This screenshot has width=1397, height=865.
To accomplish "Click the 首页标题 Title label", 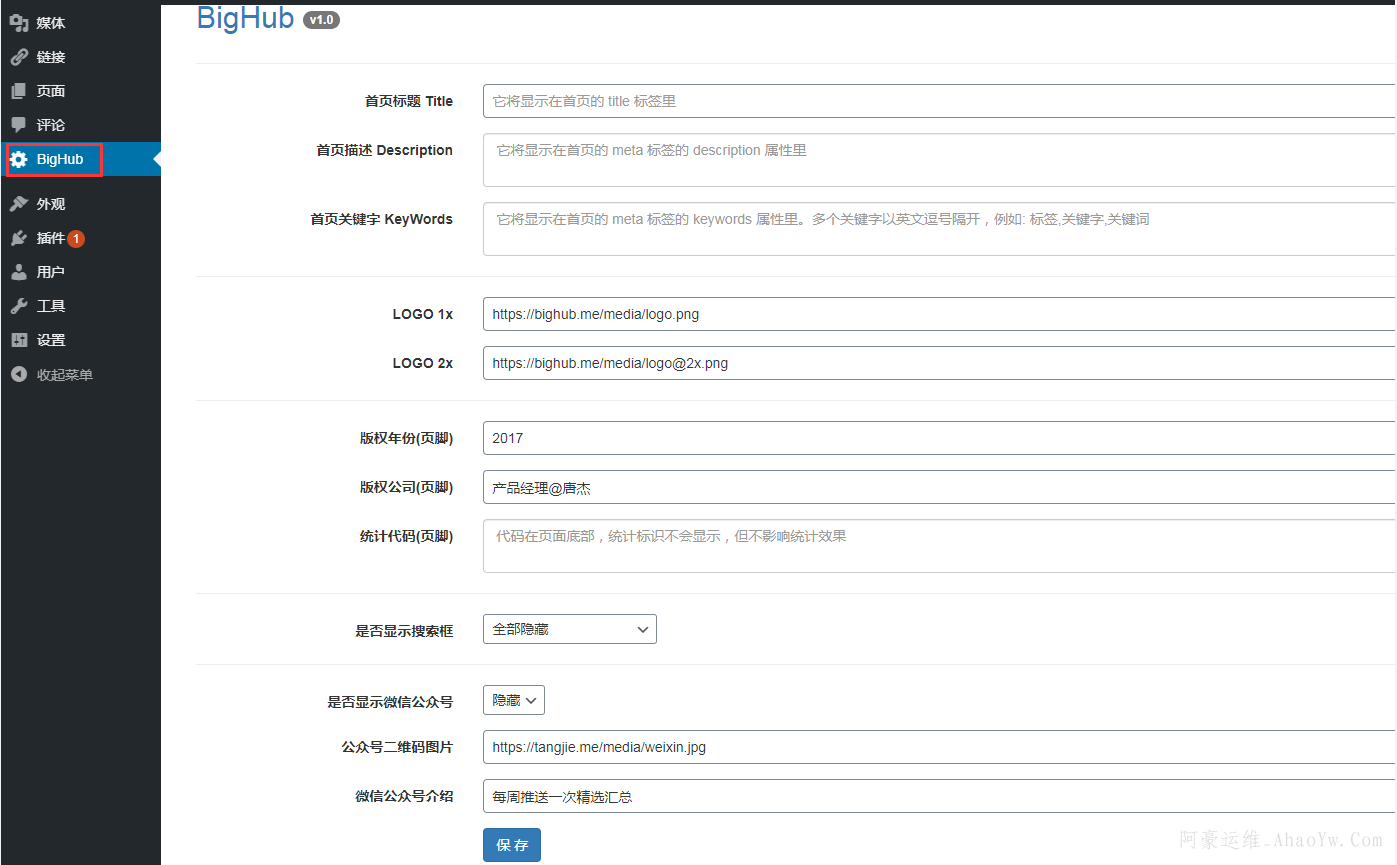I will coord(409,101).
